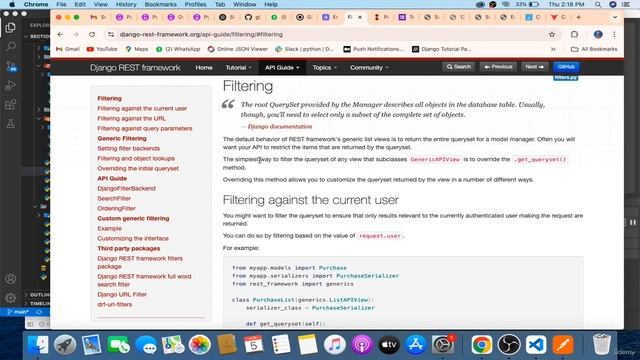Bookmark this page with star icon
The image size is (640, 360).
pyautogui.click(x=552, y=35)
